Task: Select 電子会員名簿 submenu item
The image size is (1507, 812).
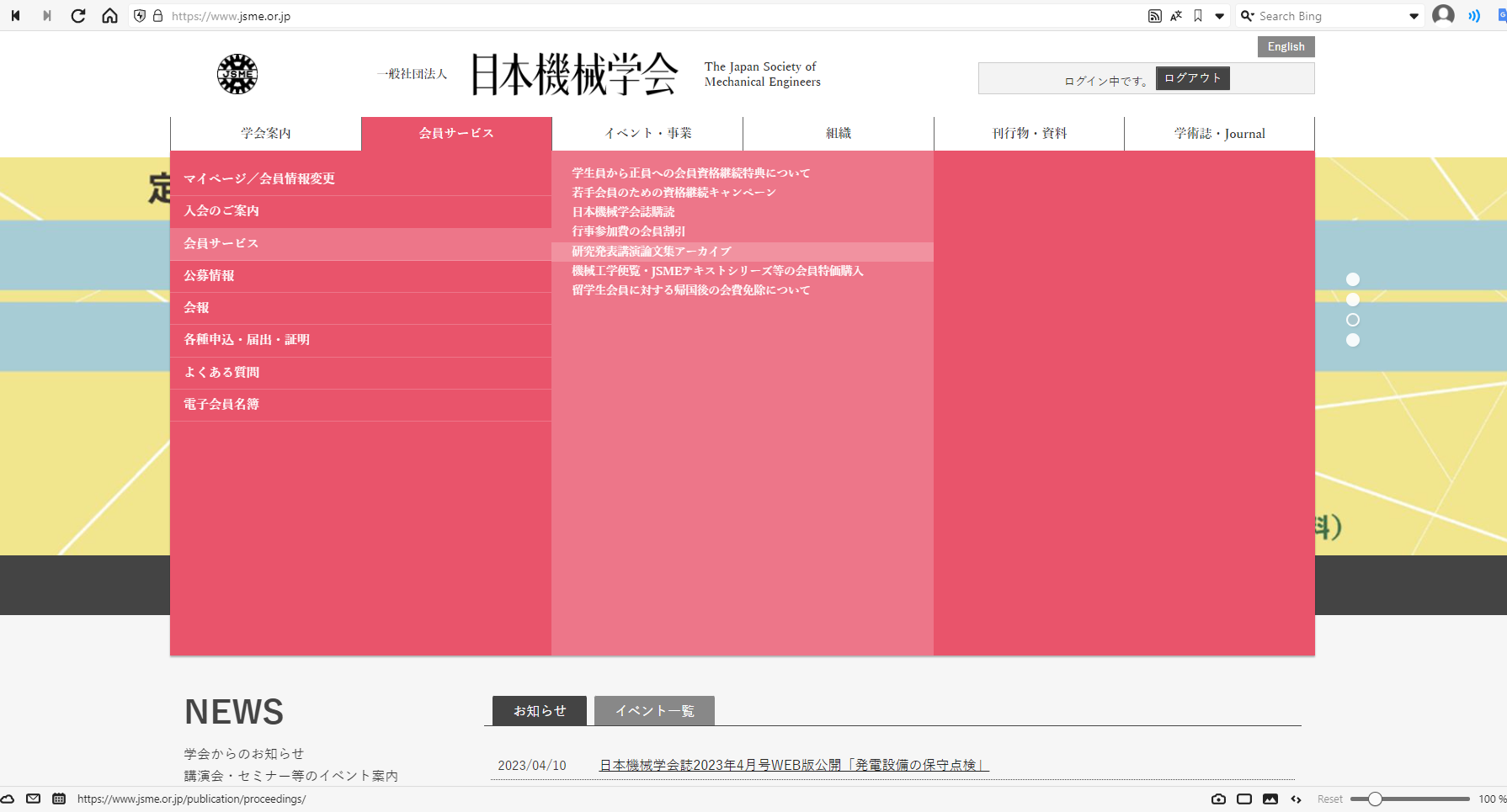Action: pyautogui.click(x=360, y=405)
